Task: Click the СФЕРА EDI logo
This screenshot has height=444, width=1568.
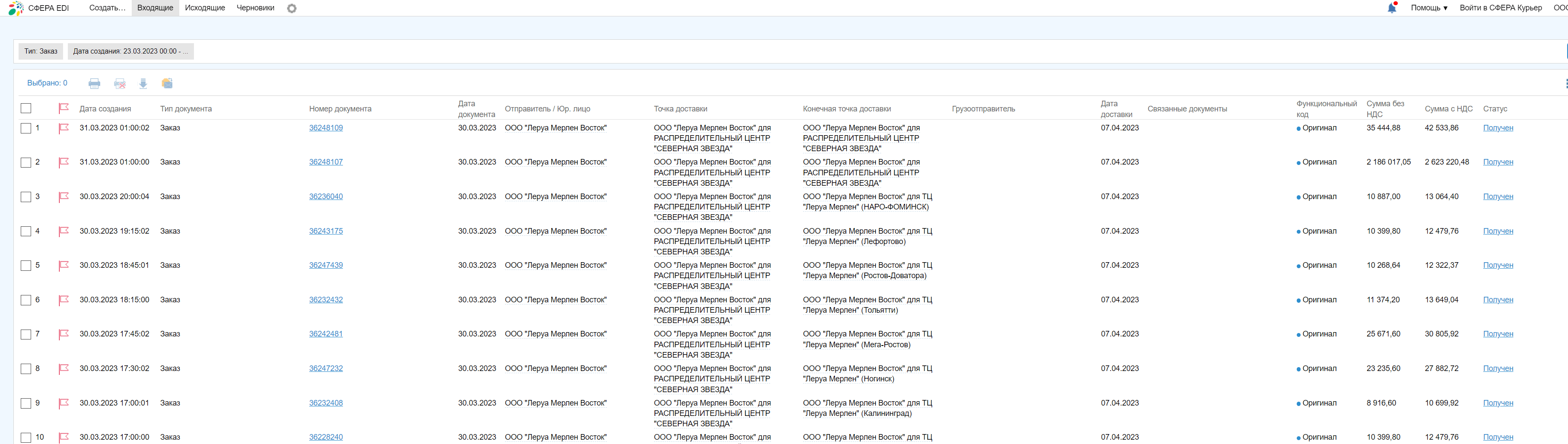Action: pos(39,9)
